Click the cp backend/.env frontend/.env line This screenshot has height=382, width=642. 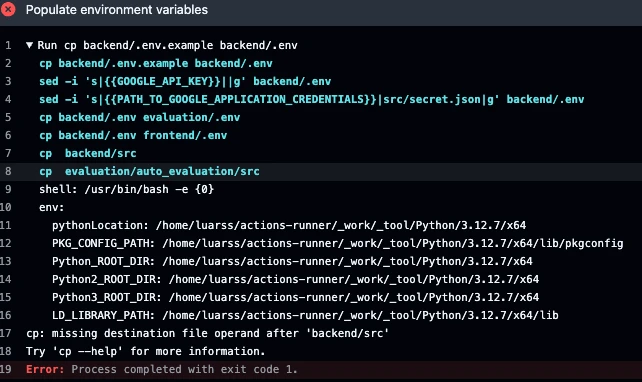[133, 135]
